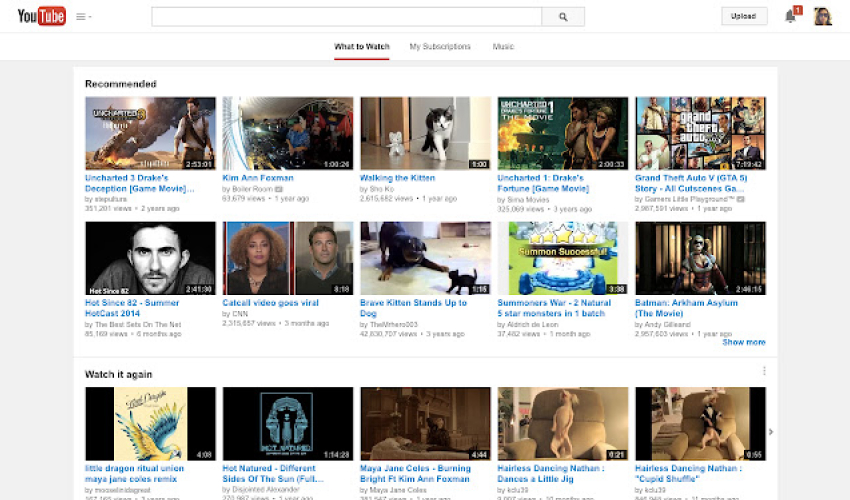The width and height of the screenshot is (850, 500).
Task: Click little dragon ritual union title
Action: point(134,473)
